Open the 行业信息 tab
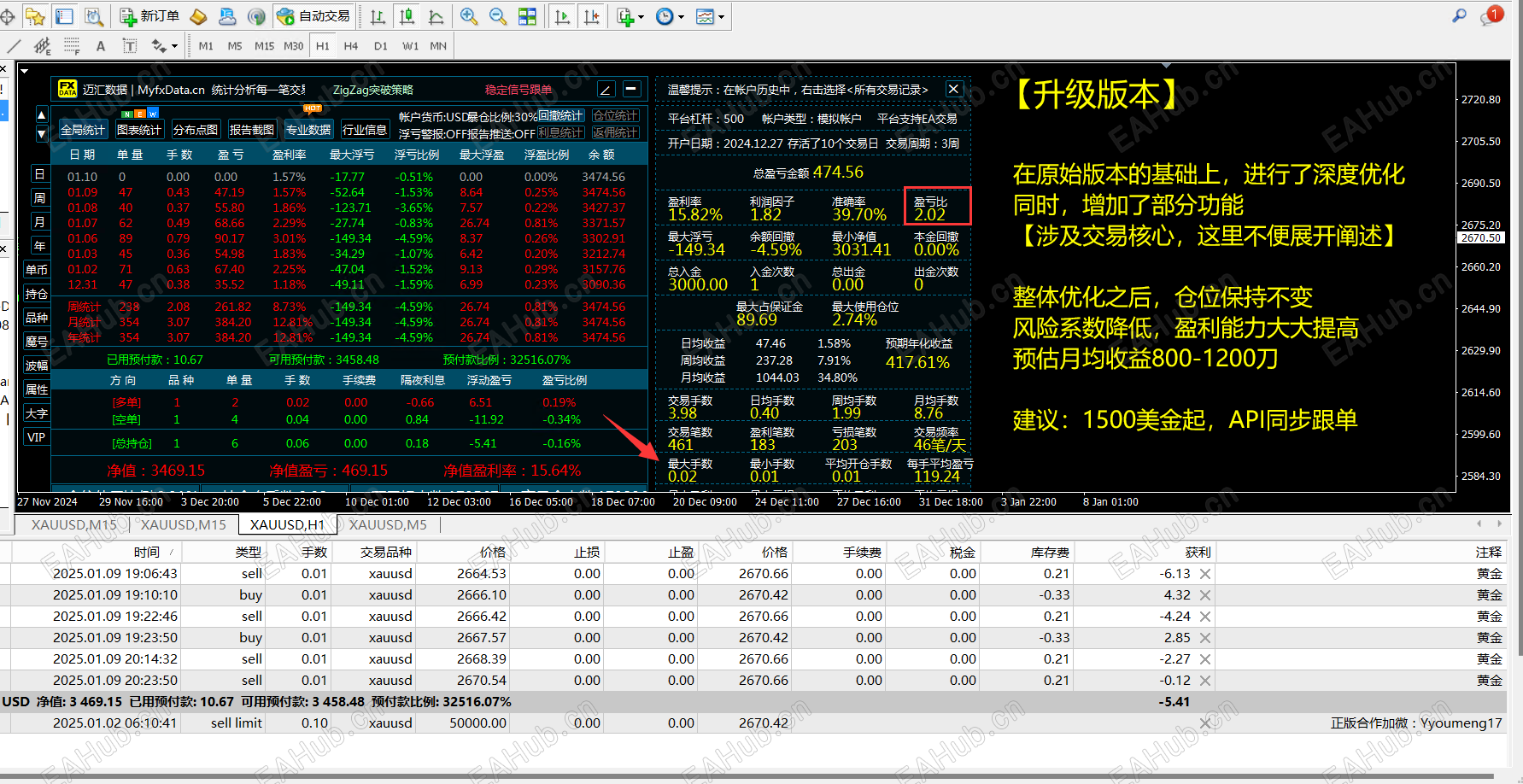This screenshot has width=1523, height=784. [365, 130]
